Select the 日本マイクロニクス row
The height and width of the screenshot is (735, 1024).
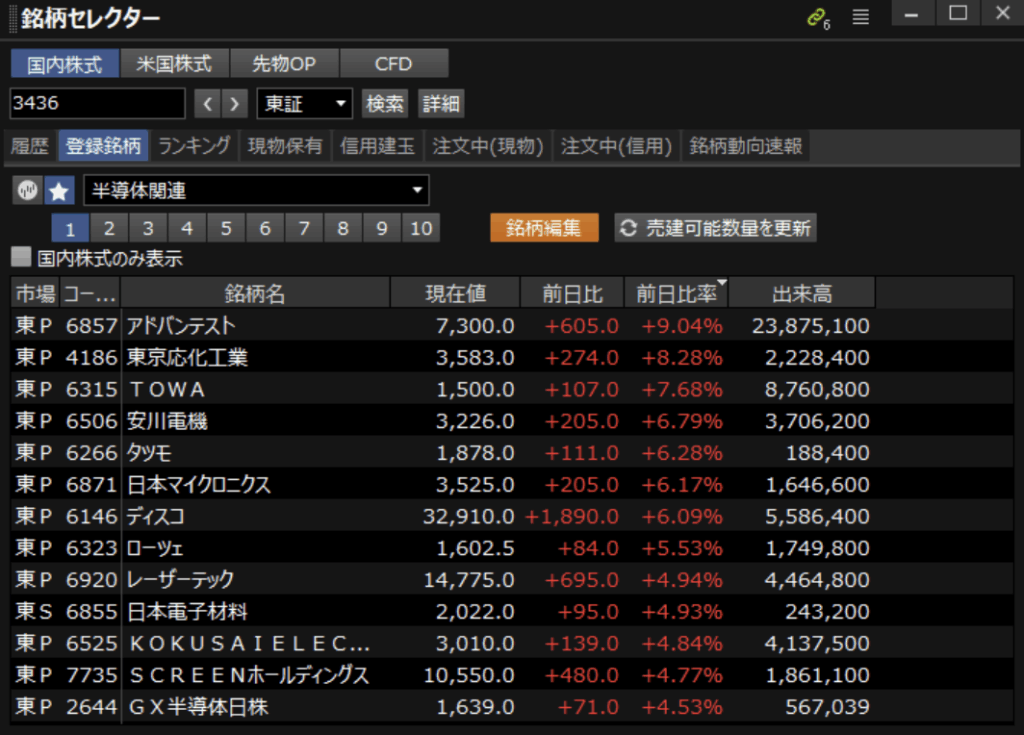coord(512,484)
